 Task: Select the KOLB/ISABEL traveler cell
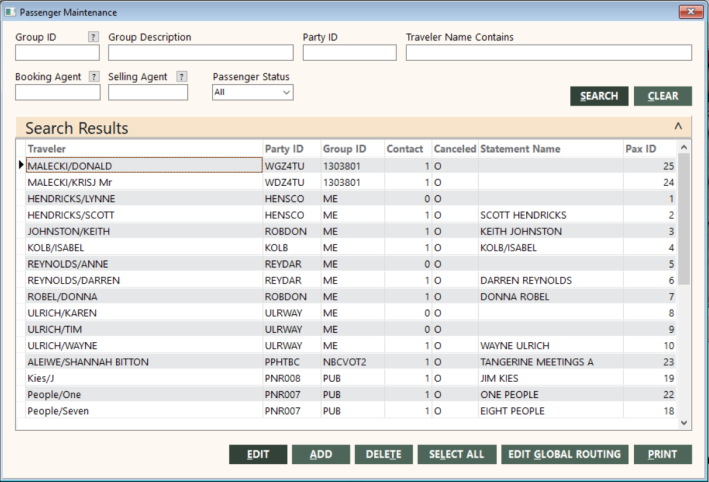pos(144,247)
